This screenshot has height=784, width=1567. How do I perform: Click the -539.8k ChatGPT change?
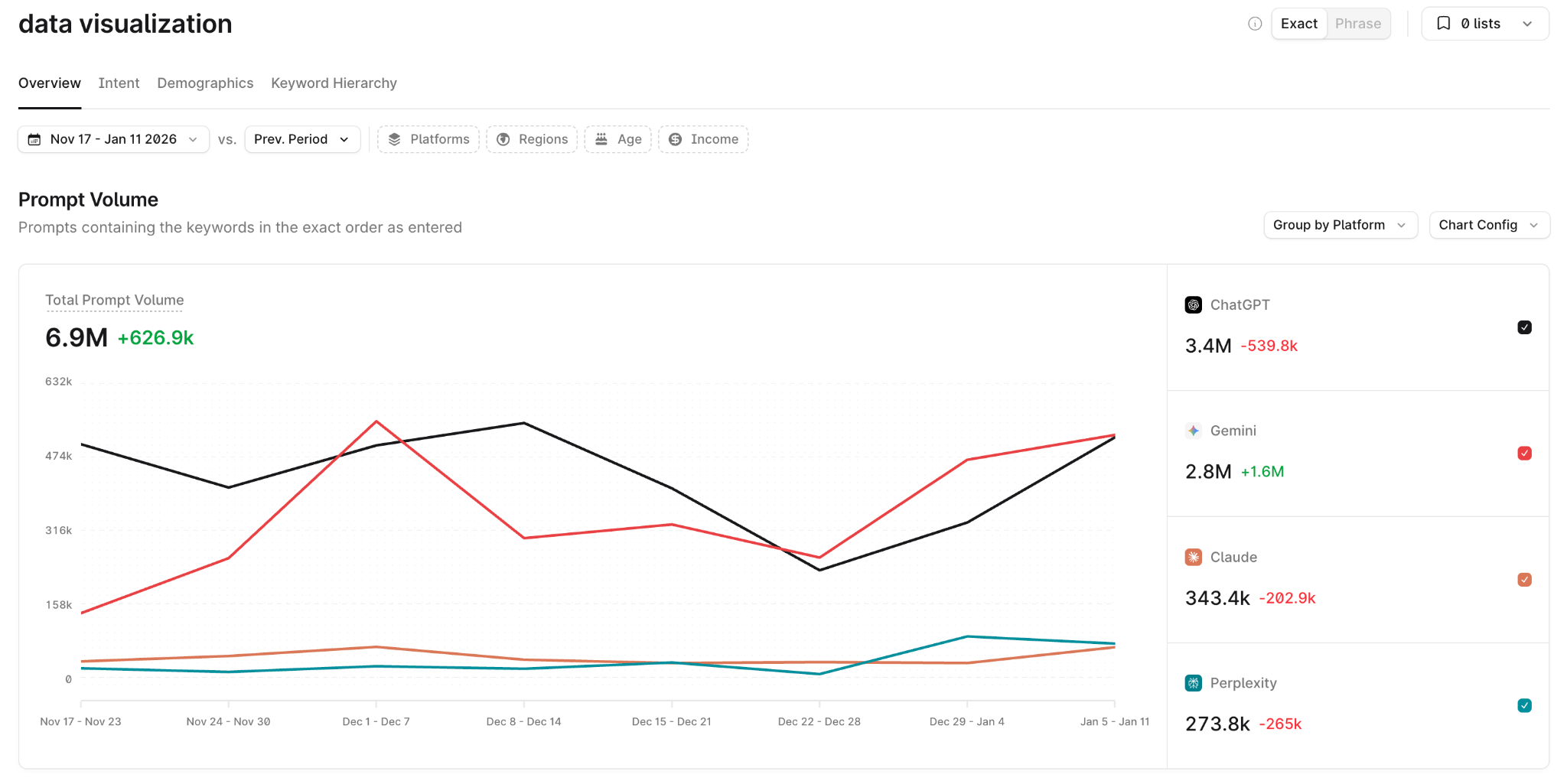click(x=1269, y=346)
